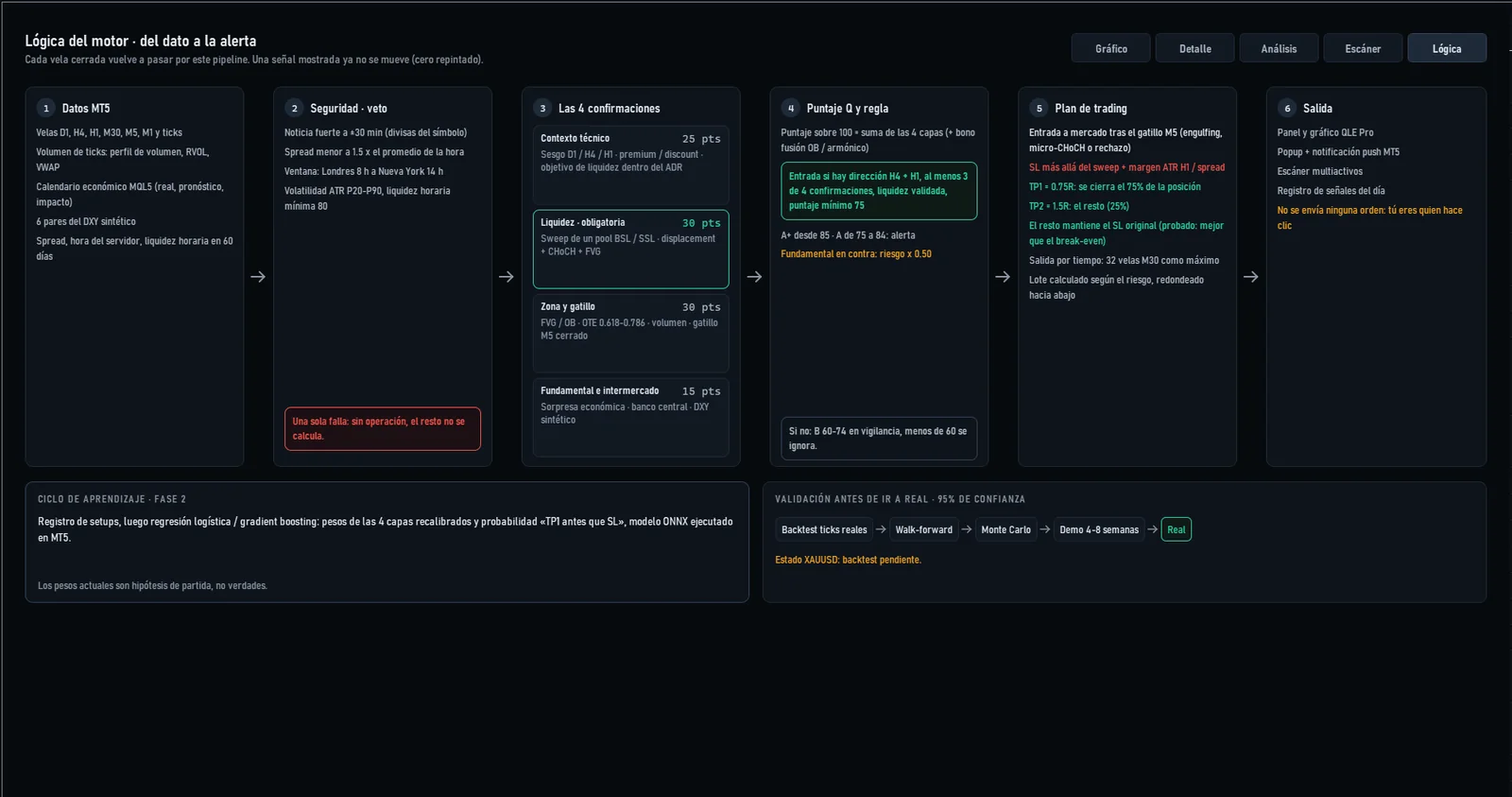The image size is (1512, 797).
Task: Click the 'Plan de trading' heading
Action: click(1091, 109)
